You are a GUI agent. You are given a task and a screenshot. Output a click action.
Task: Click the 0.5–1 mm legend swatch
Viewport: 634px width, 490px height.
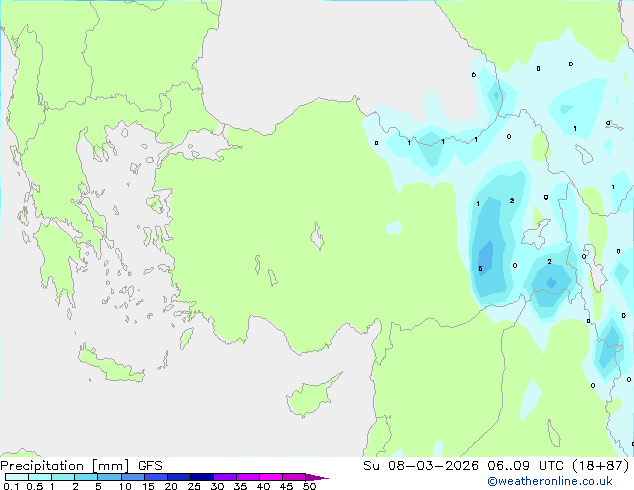pyautogui.click(x=40, y=477)
